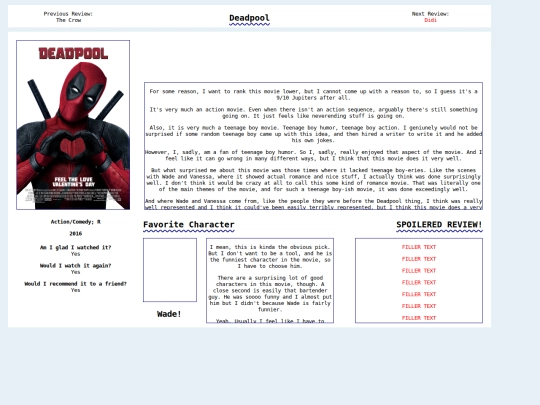The image size is (540, 405).
Task: Click 'Would I recommend it to a friend?'
Action: (x=75, y=284)
